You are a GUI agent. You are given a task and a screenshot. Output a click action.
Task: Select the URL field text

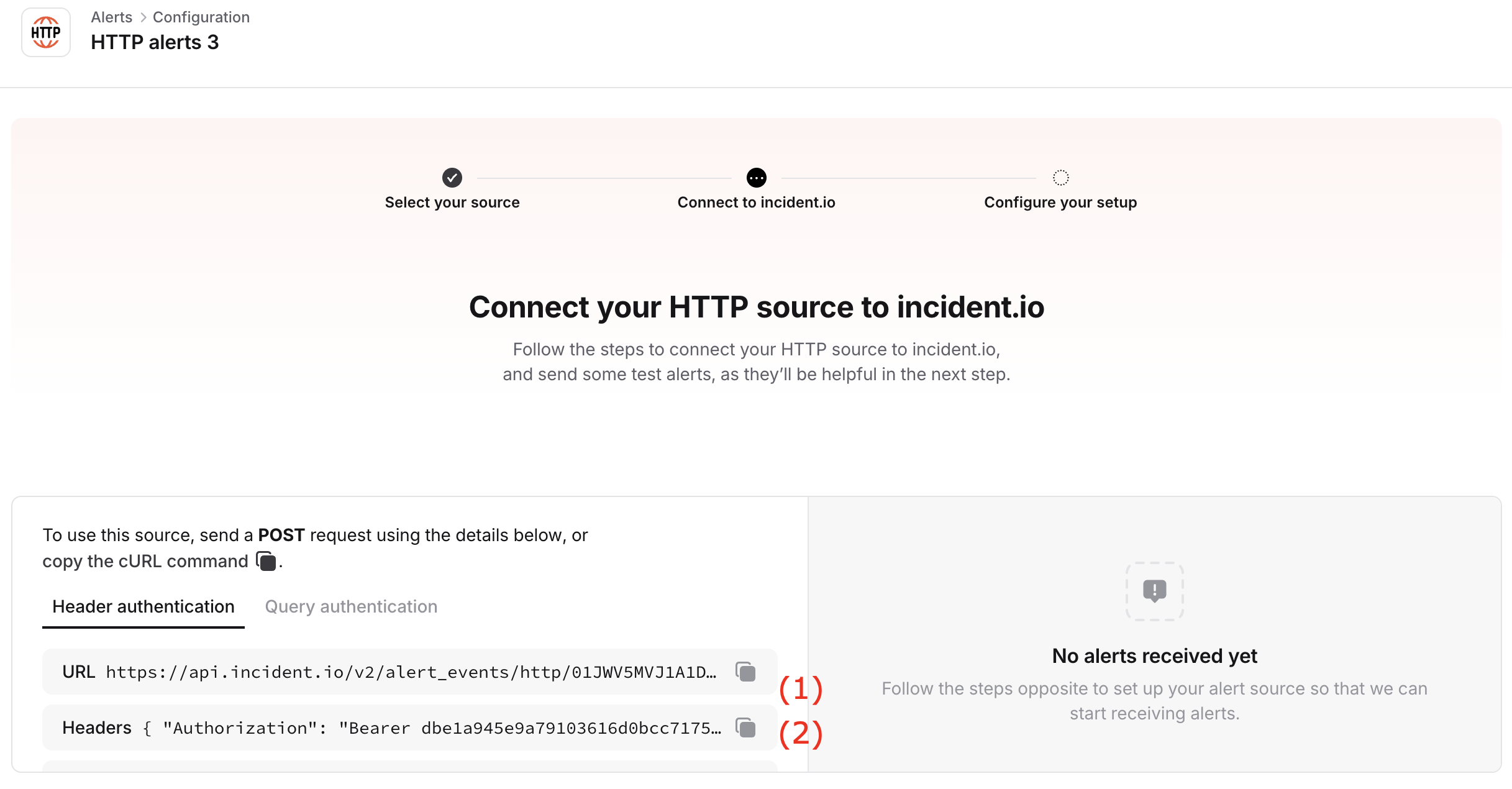410,672
